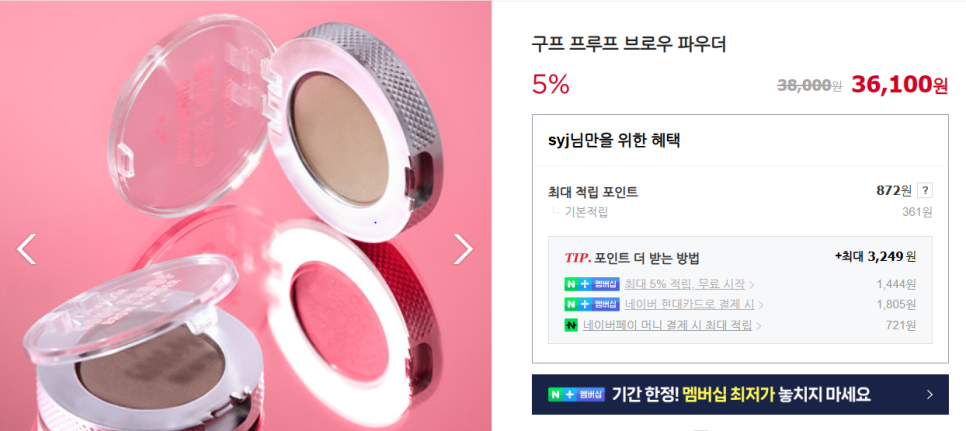Click the N+ badge beside 네이버 현대카드
Image resolution: width=966 pixels, height=431 pixels.
click(x=591, y=305)
